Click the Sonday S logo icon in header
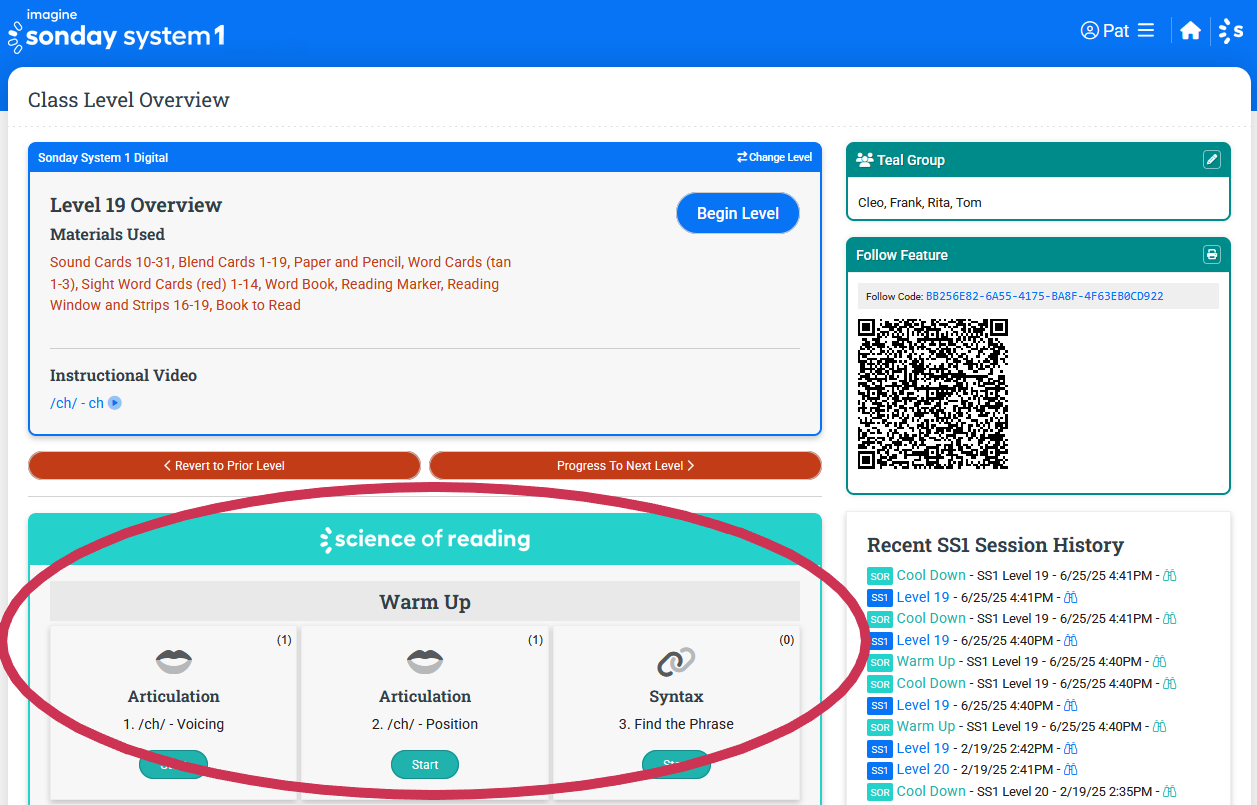Image resolution: width=1257 pixels, height=805 pixels. pyautogui.click(x=1231, y=31)
